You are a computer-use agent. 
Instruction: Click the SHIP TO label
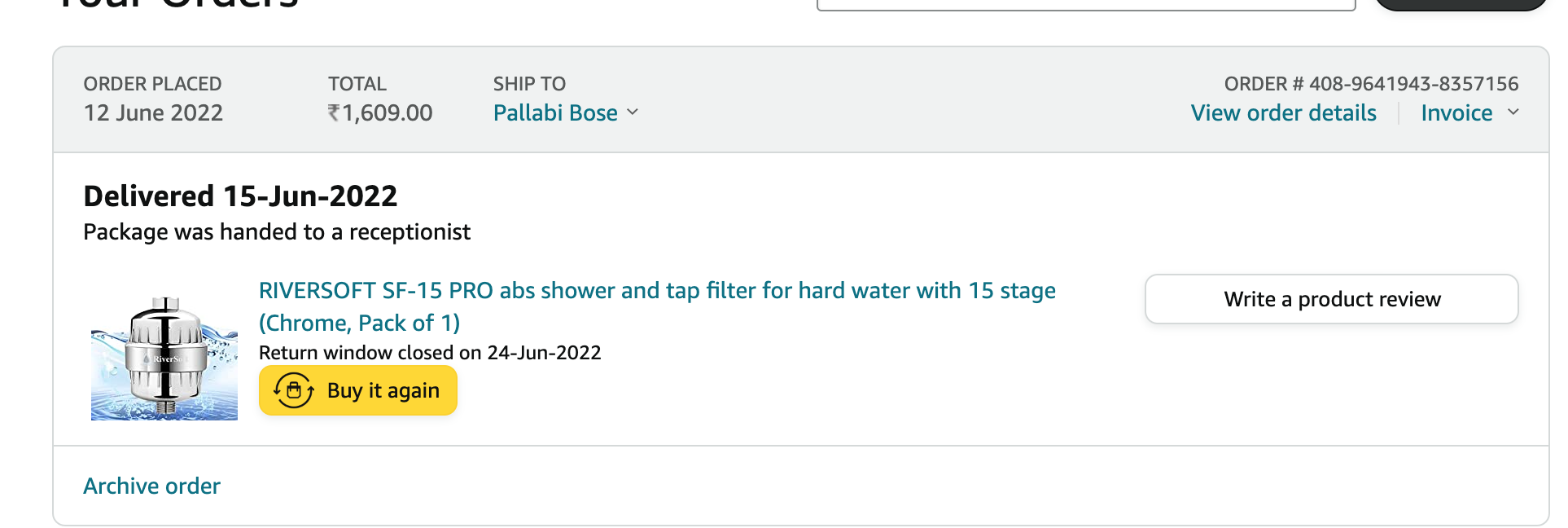[x=529, y=84]
